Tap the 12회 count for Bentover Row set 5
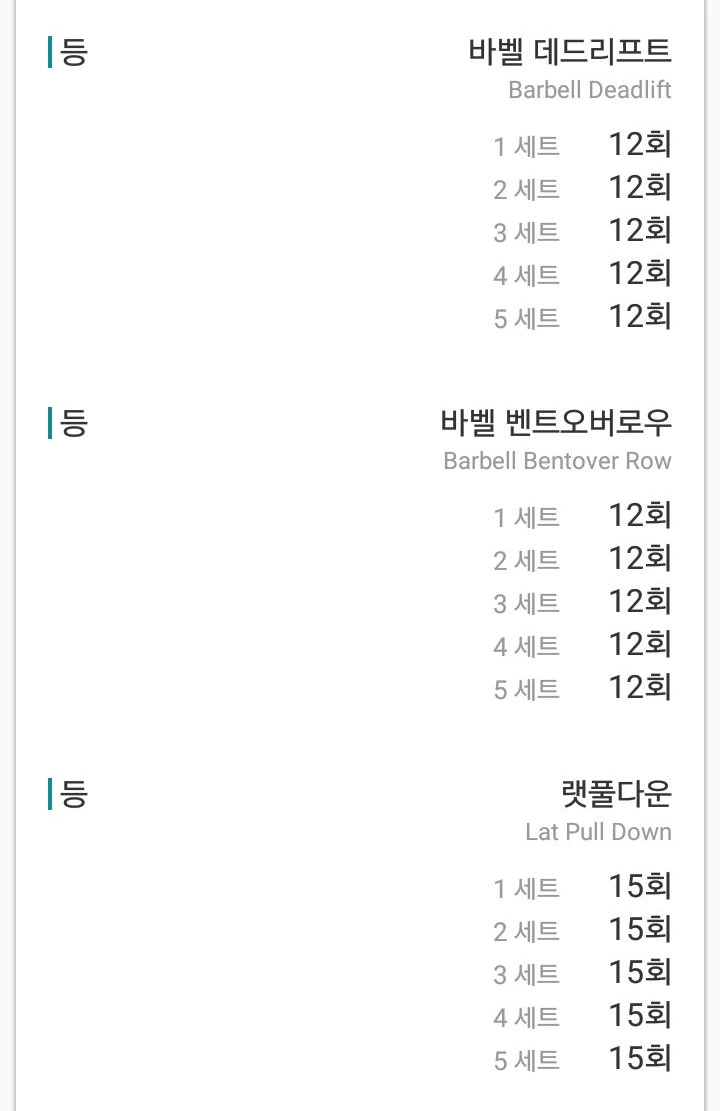Screen dimensions: 720x1111 [639, 688]
